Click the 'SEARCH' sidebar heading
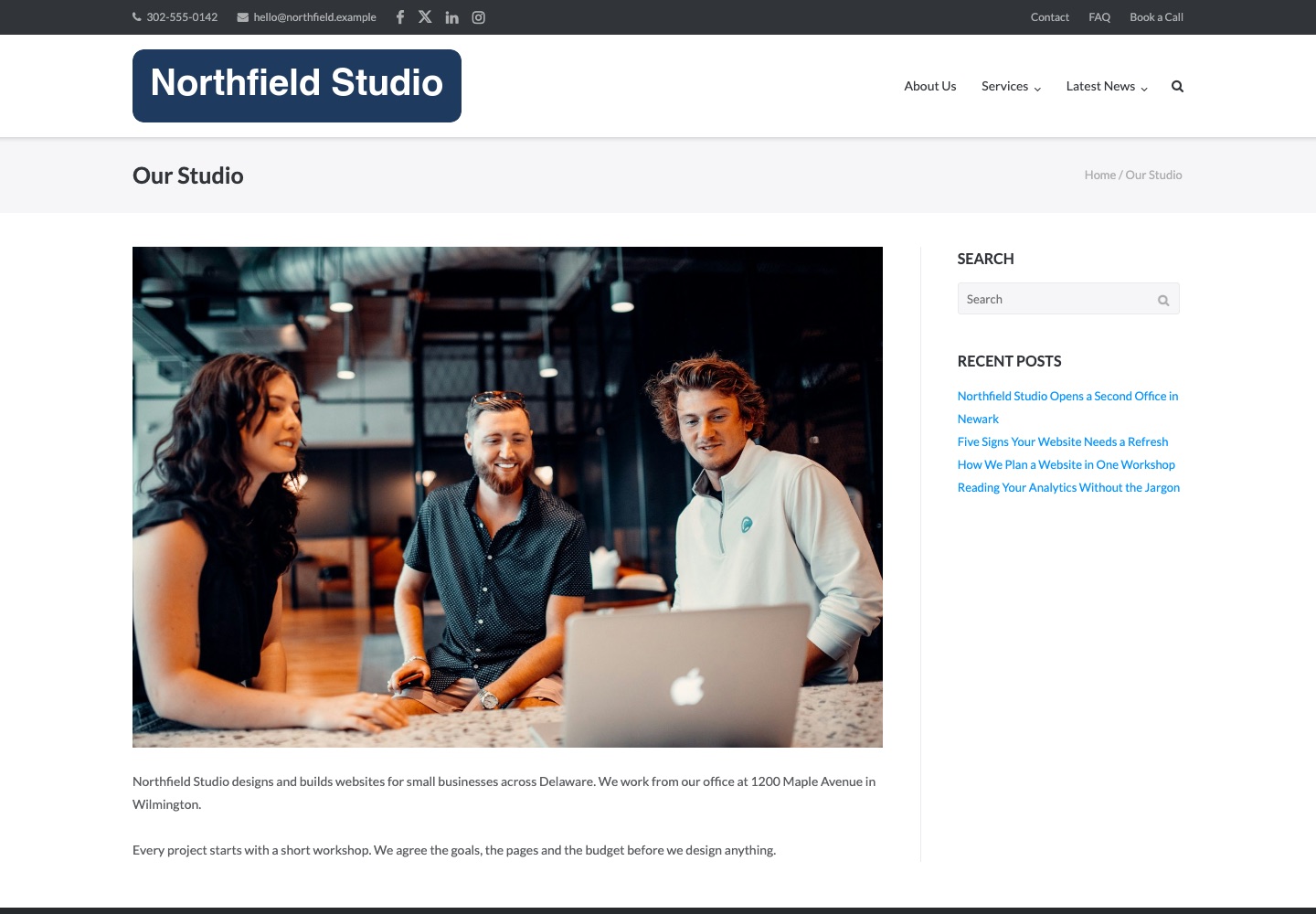The height and width of the screenshot is (914, 1316). [x=985, y=259]
